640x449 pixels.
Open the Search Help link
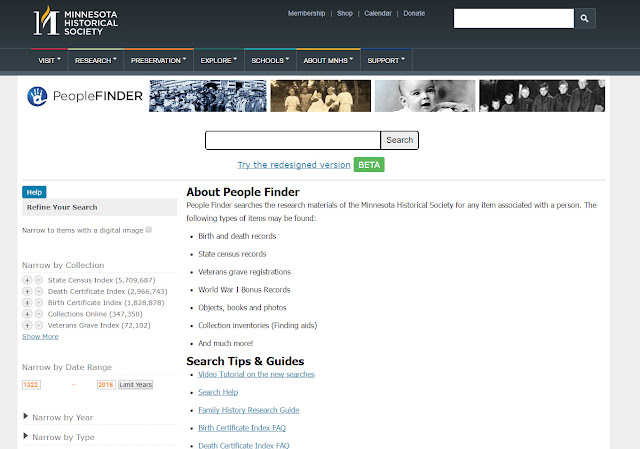[218, 392]
